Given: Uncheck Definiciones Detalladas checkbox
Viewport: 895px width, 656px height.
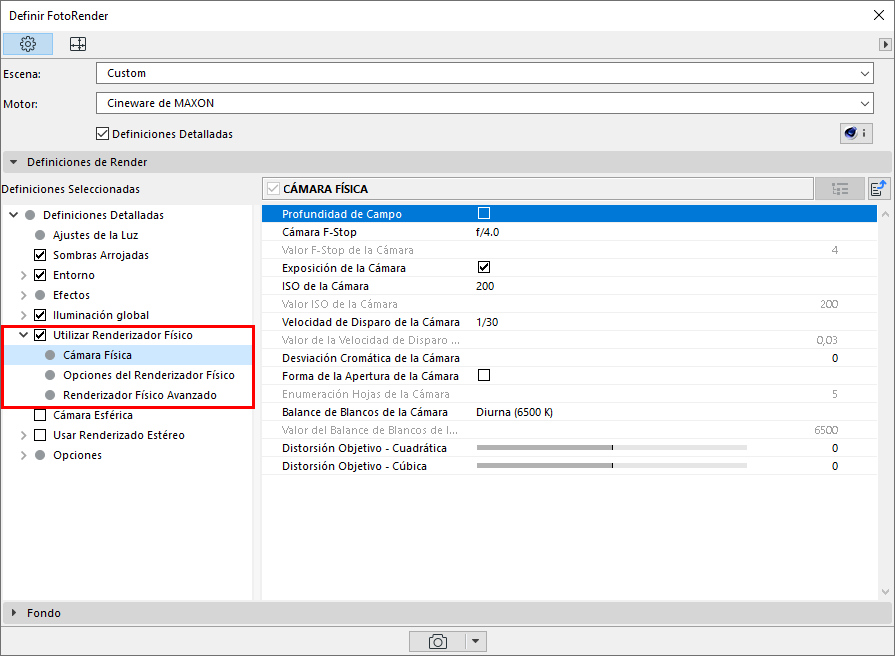Looking at the screenshot, I should 103,134.
